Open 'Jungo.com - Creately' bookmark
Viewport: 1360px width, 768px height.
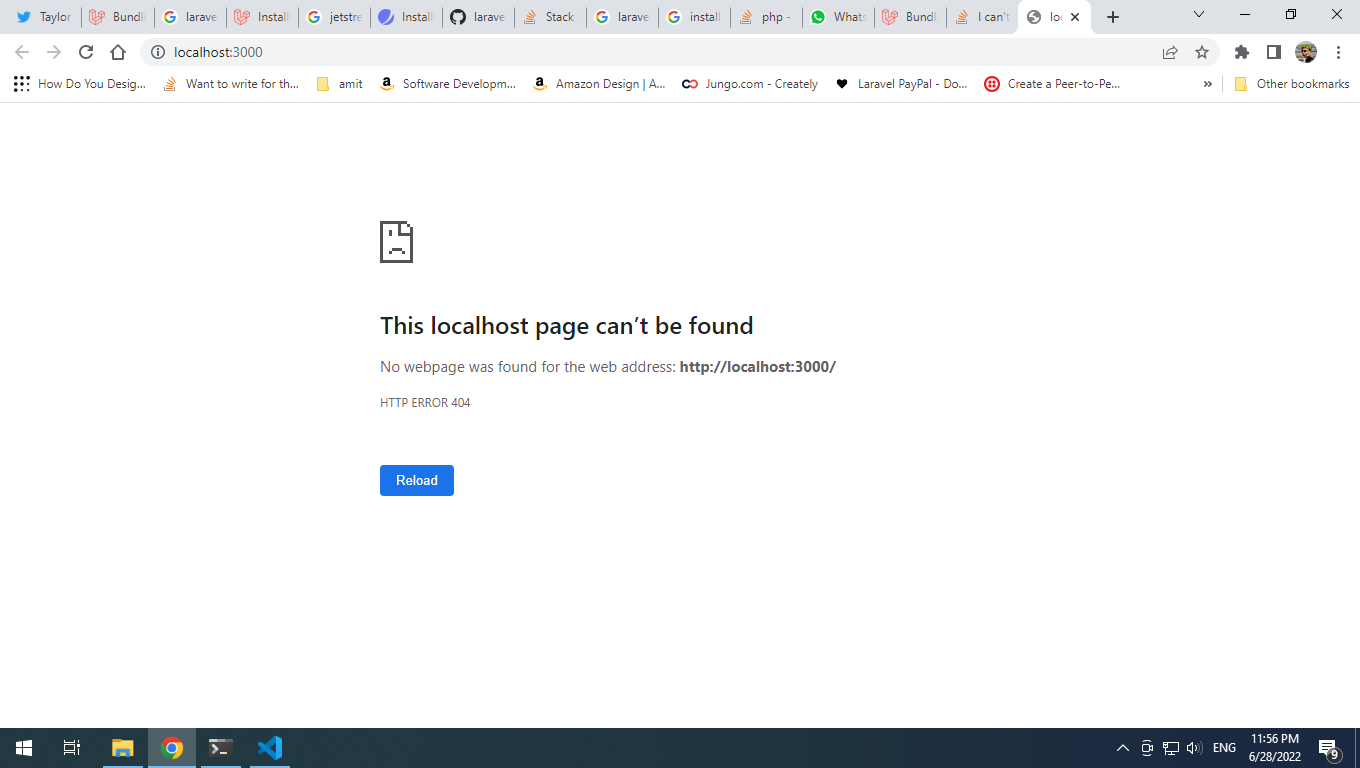pyautogui.click(x=750, y=84)
